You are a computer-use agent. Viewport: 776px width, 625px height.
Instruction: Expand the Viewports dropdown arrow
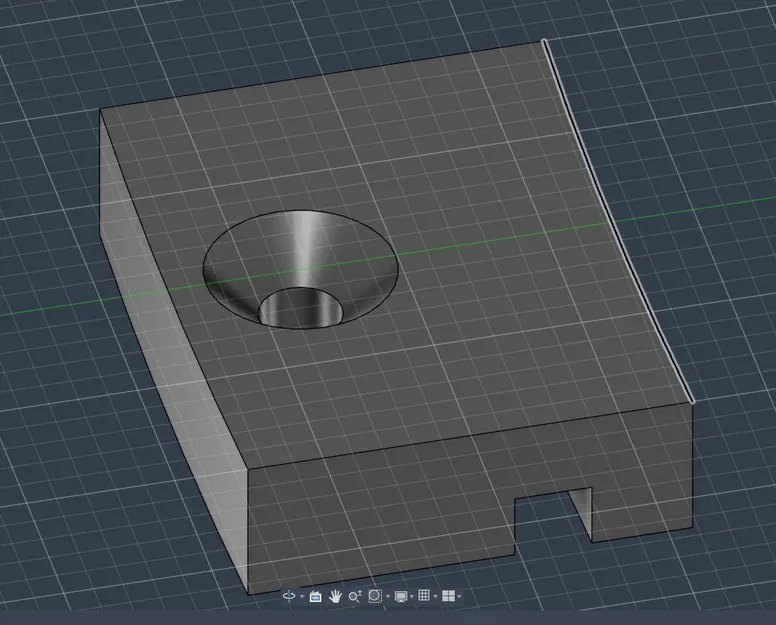click(460, 597)
